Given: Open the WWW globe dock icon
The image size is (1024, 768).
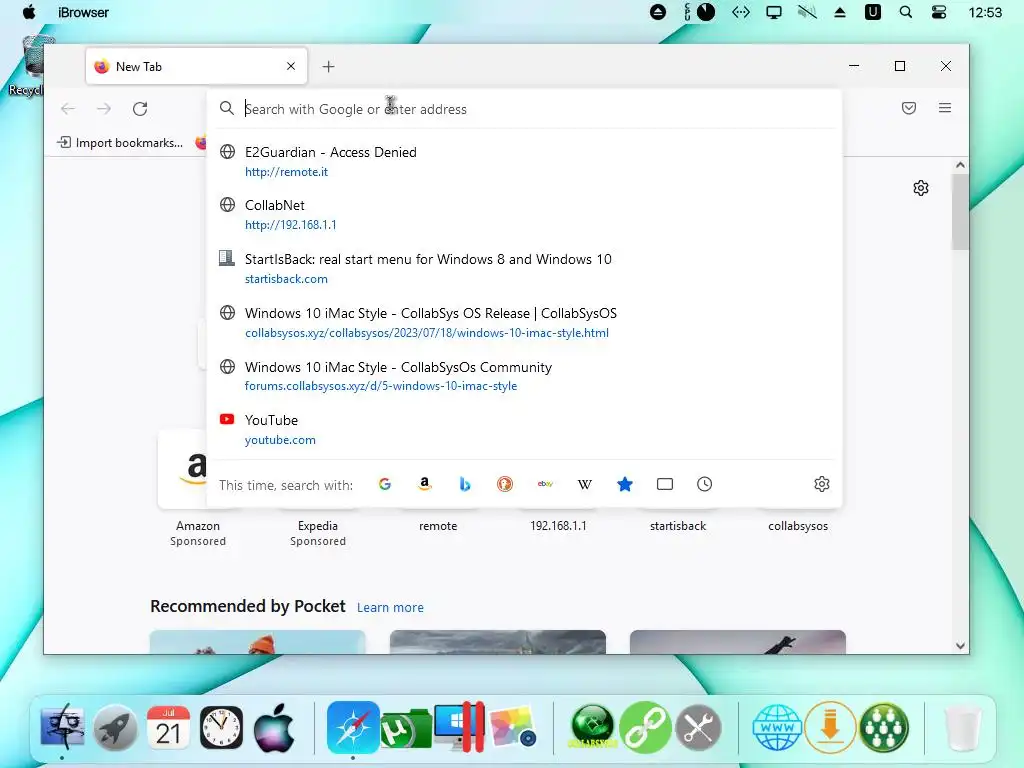Looking at the screenshot, I should pyautogui.click(x=777, y=728).
